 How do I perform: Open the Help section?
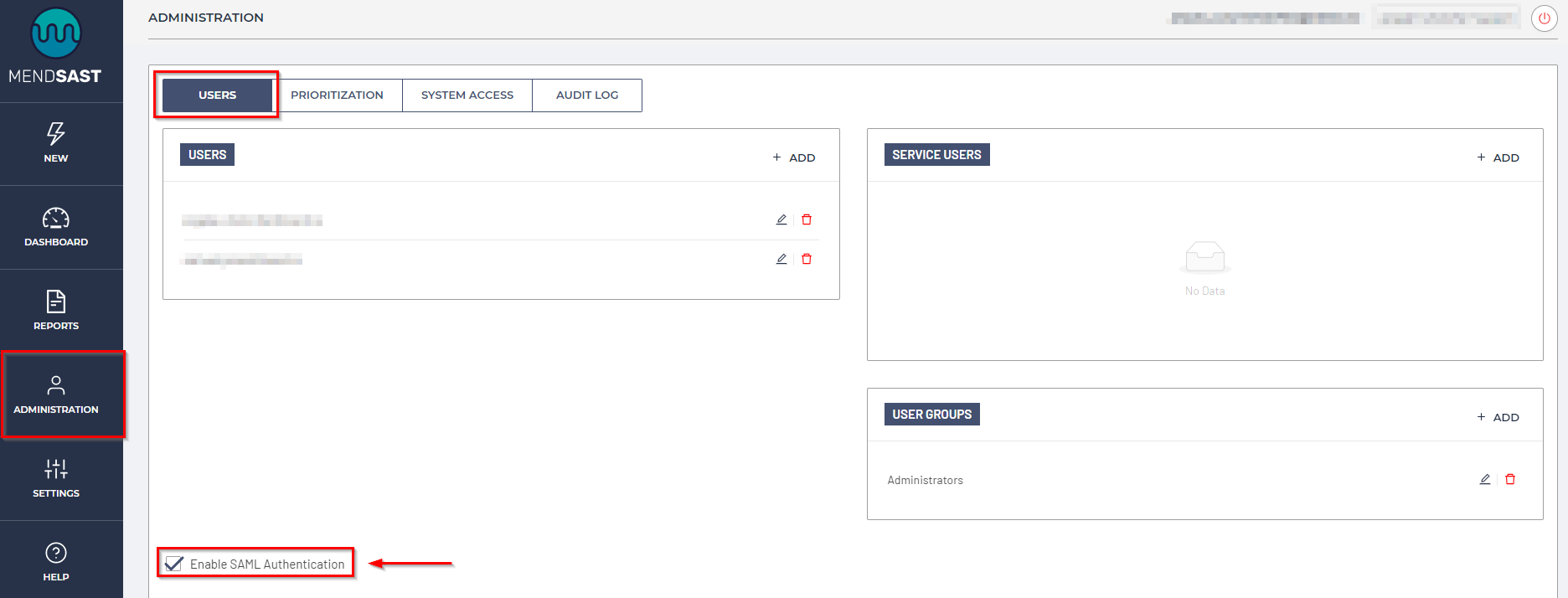tap(56, 561)
